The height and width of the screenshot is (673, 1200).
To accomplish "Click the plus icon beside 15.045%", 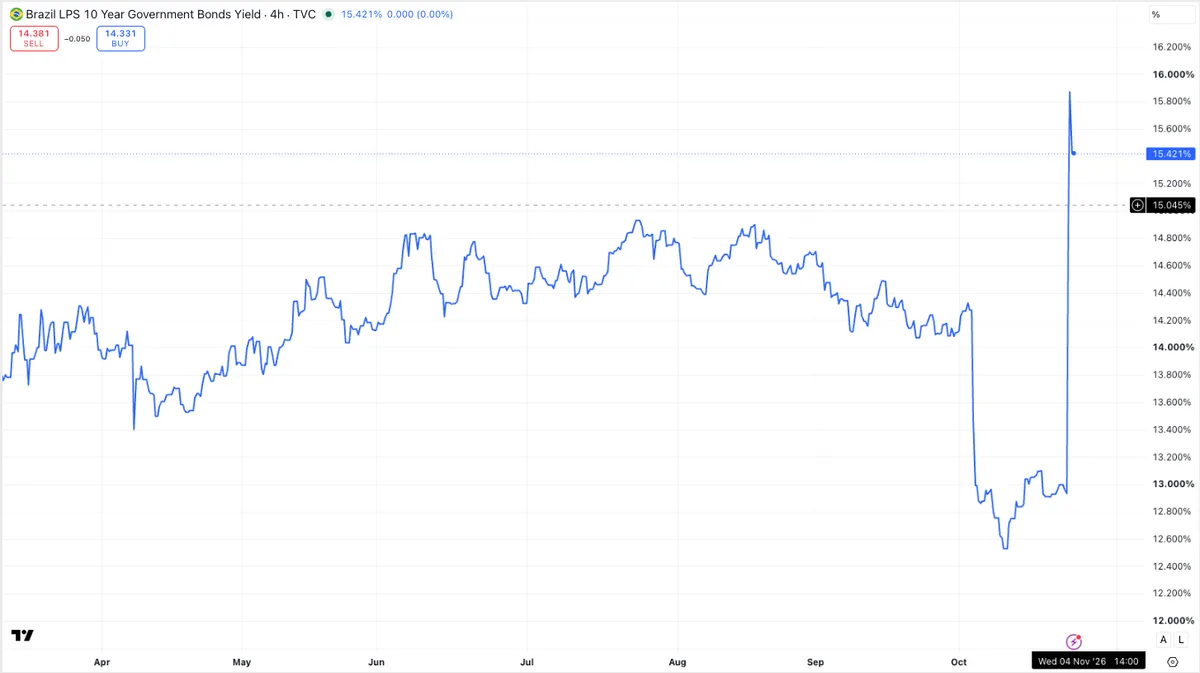I will pos(1138,205).
